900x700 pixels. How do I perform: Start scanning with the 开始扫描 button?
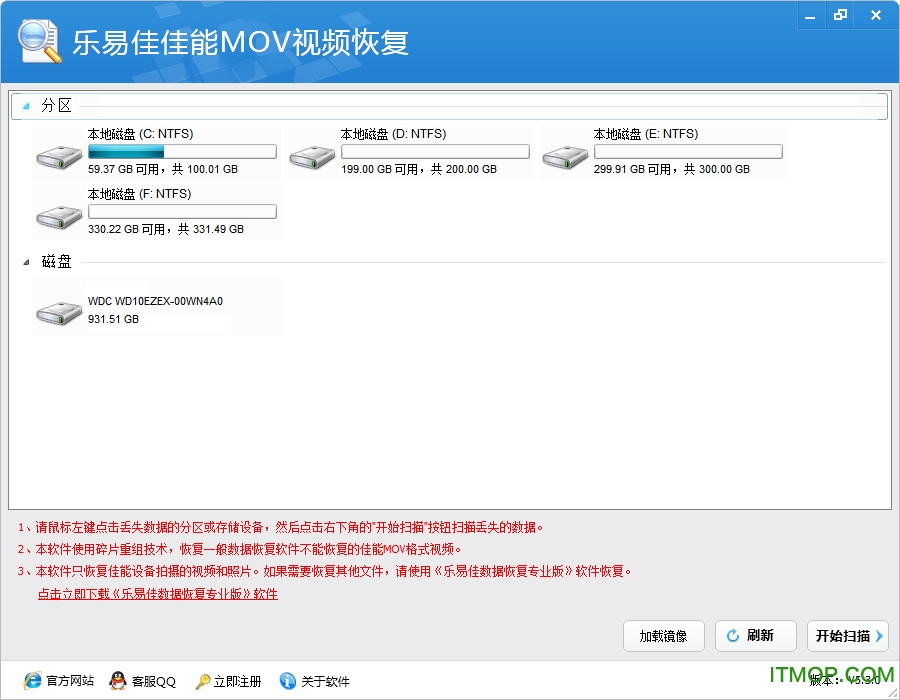(x=847, y=636)
